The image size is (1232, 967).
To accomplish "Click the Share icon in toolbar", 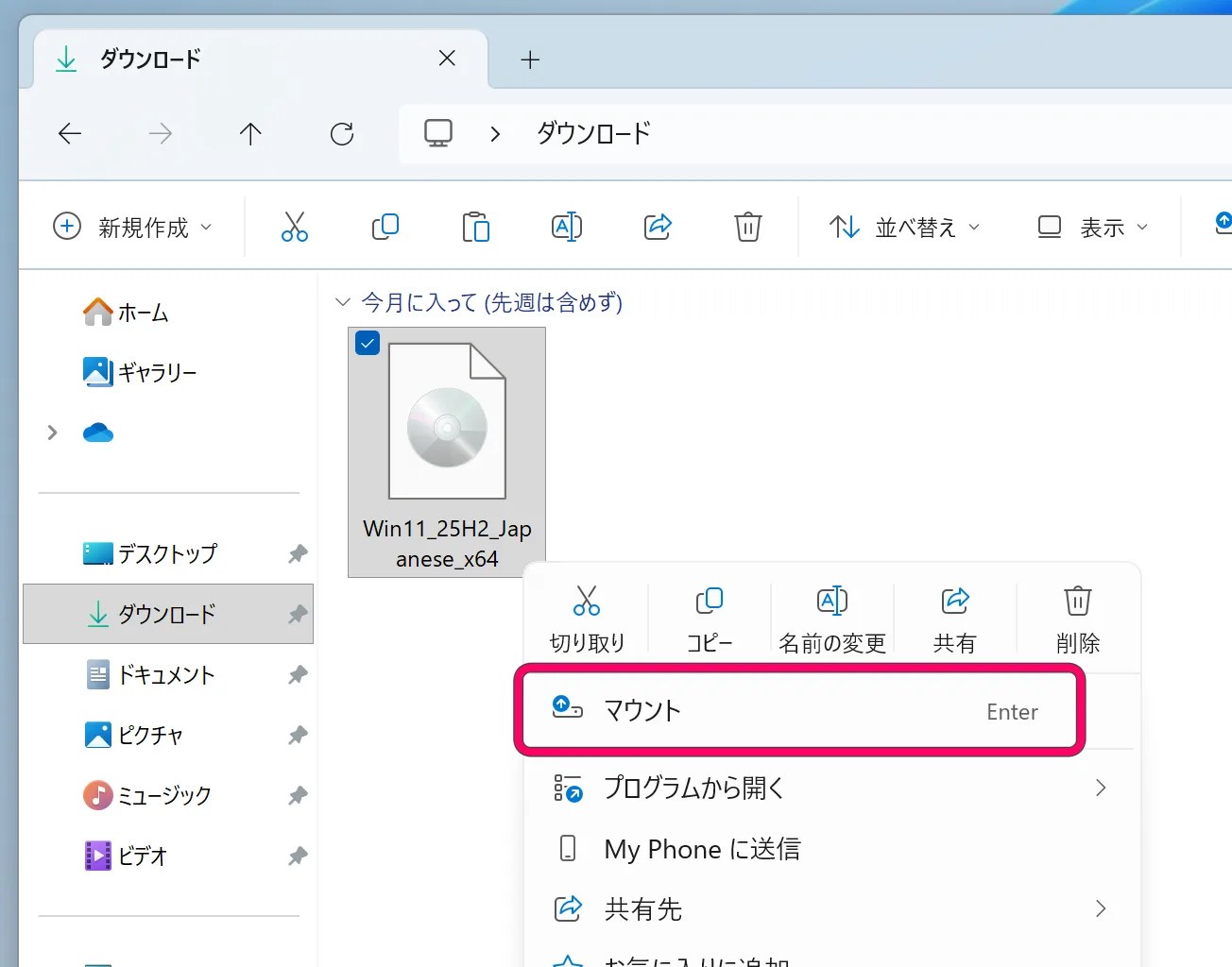I will click(658, 227).
